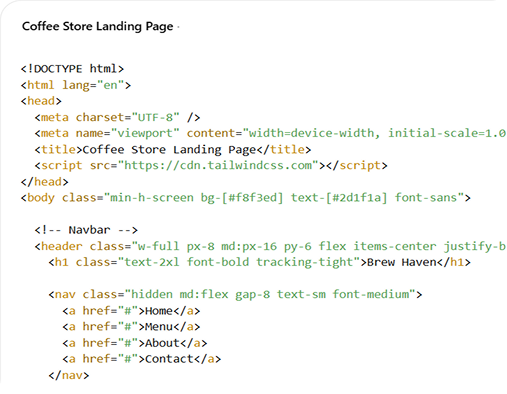
Task: Click the tailwindcss script src line
Action: point(211,166)
